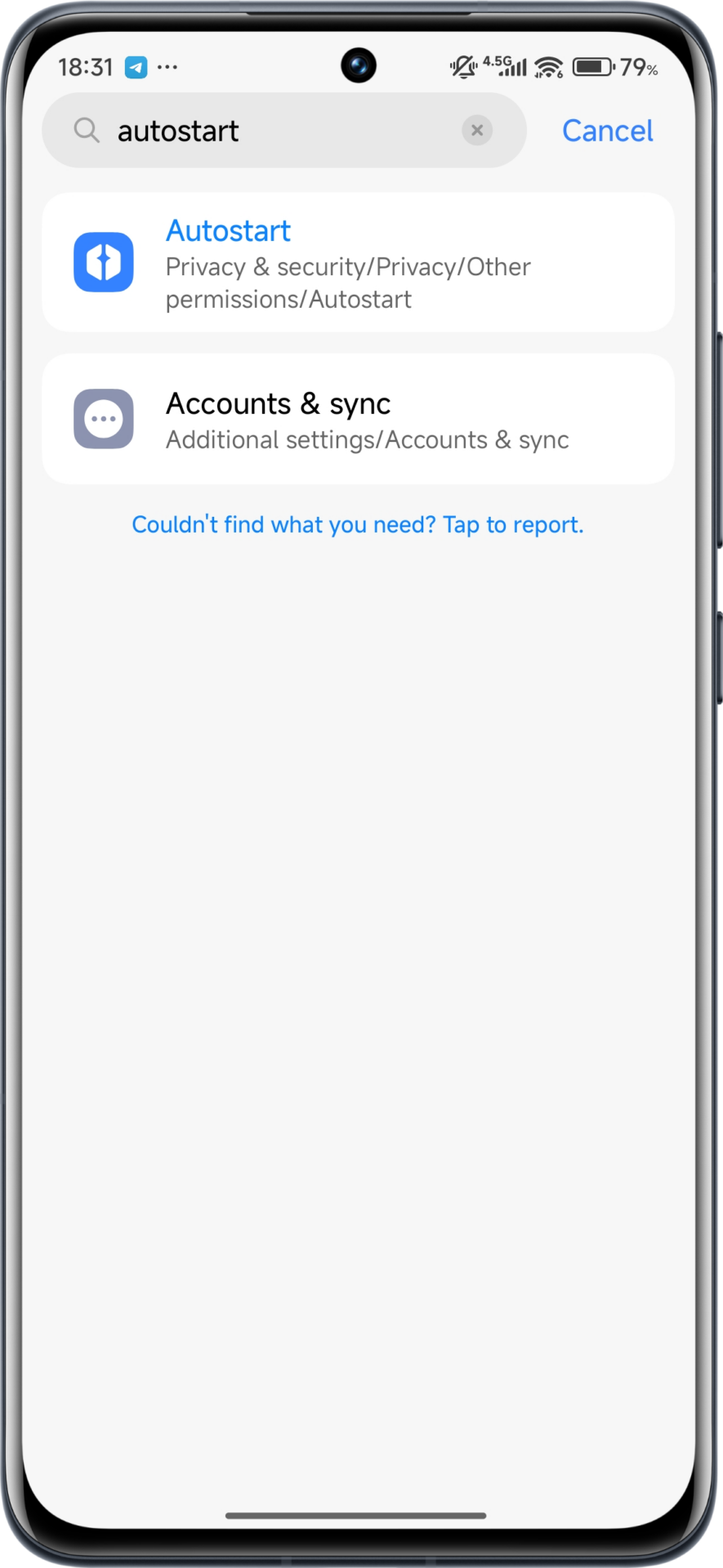Viewport: 723px width, 1568px height.
Task: Open the Autostart result title
Action: (228, 231)
